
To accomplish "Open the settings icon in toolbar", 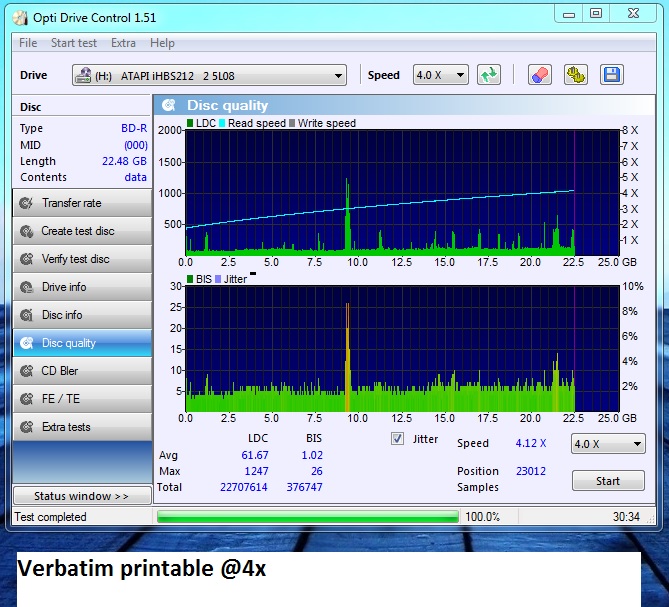I will tap(575, 75).
